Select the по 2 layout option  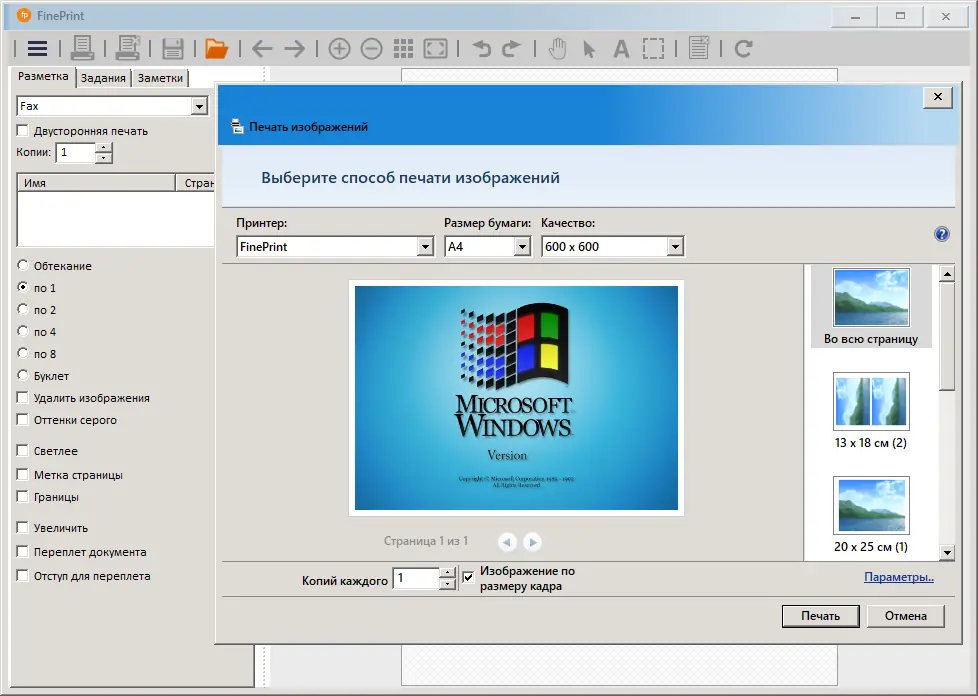[23, 309]
